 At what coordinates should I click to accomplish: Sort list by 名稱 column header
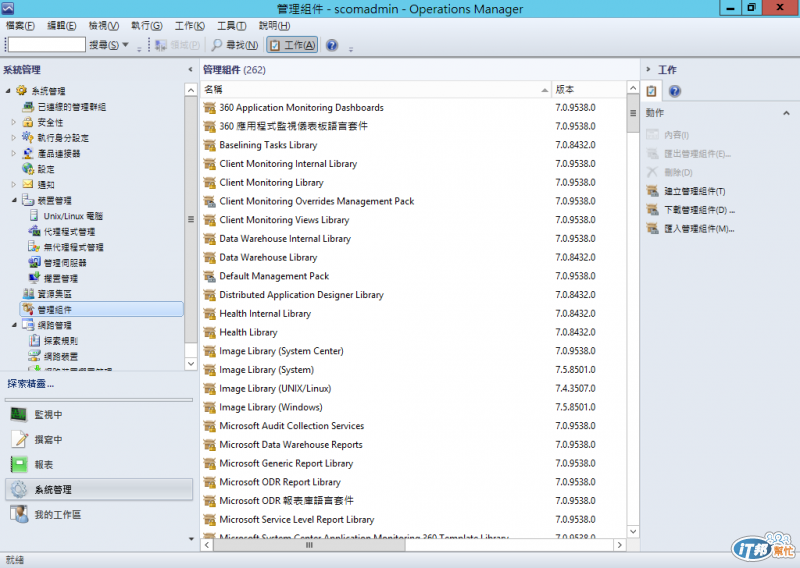[x=376, y=89]
